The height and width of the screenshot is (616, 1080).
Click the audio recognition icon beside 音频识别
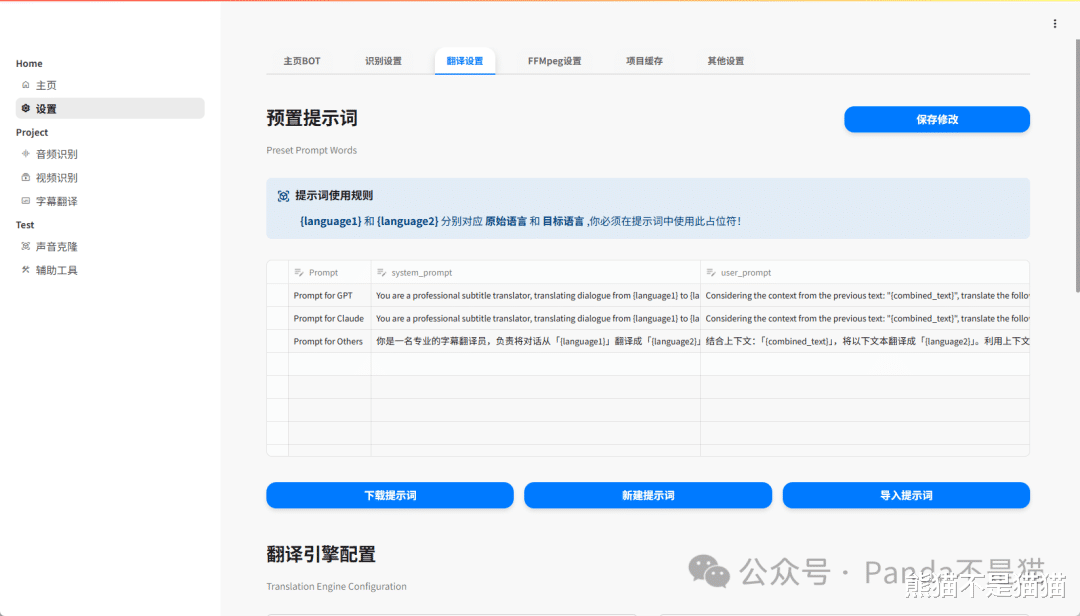coord(25,154)
